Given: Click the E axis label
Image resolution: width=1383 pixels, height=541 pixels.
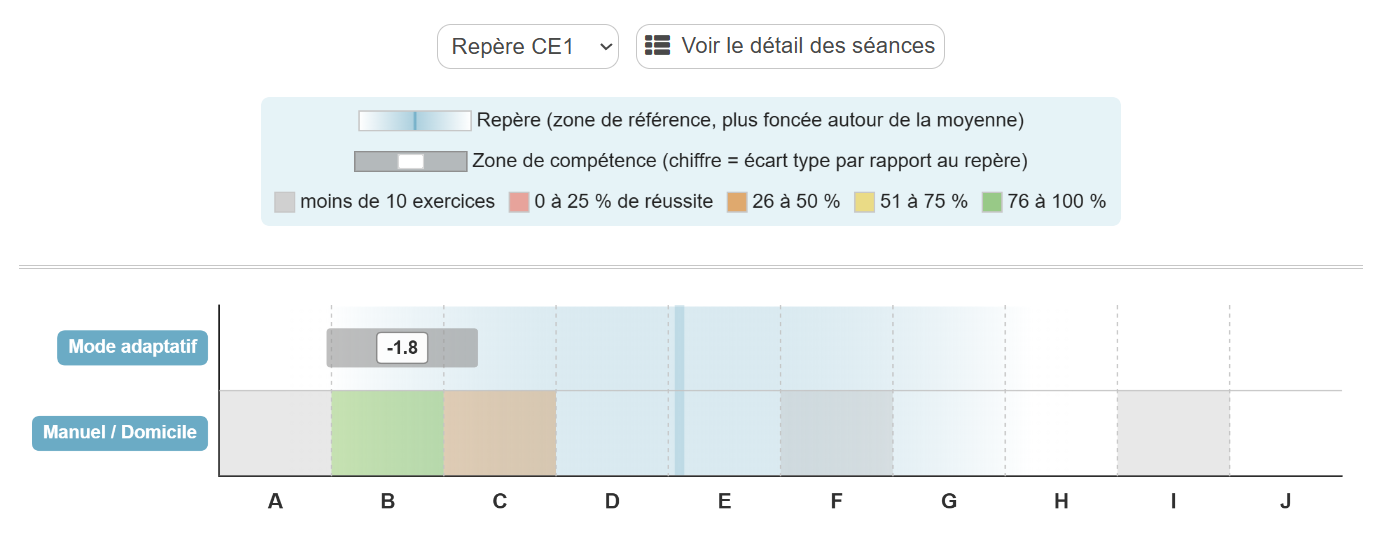Looking at the screenshot, I should click(x=724, y=501).
